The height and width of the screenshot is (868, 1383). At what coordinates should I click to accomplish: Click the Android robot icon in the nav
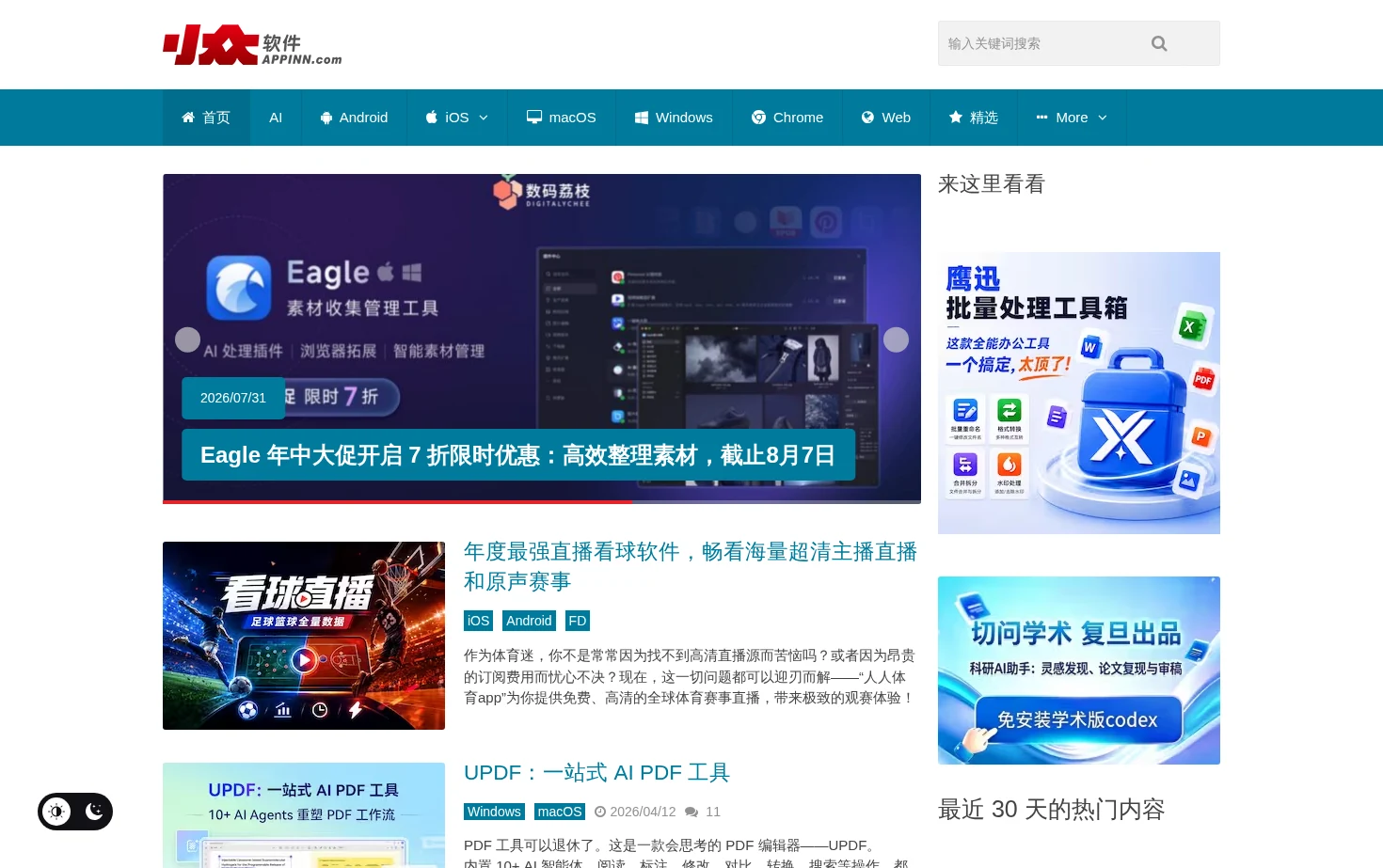pyautogui.click(x=326, y=118)
